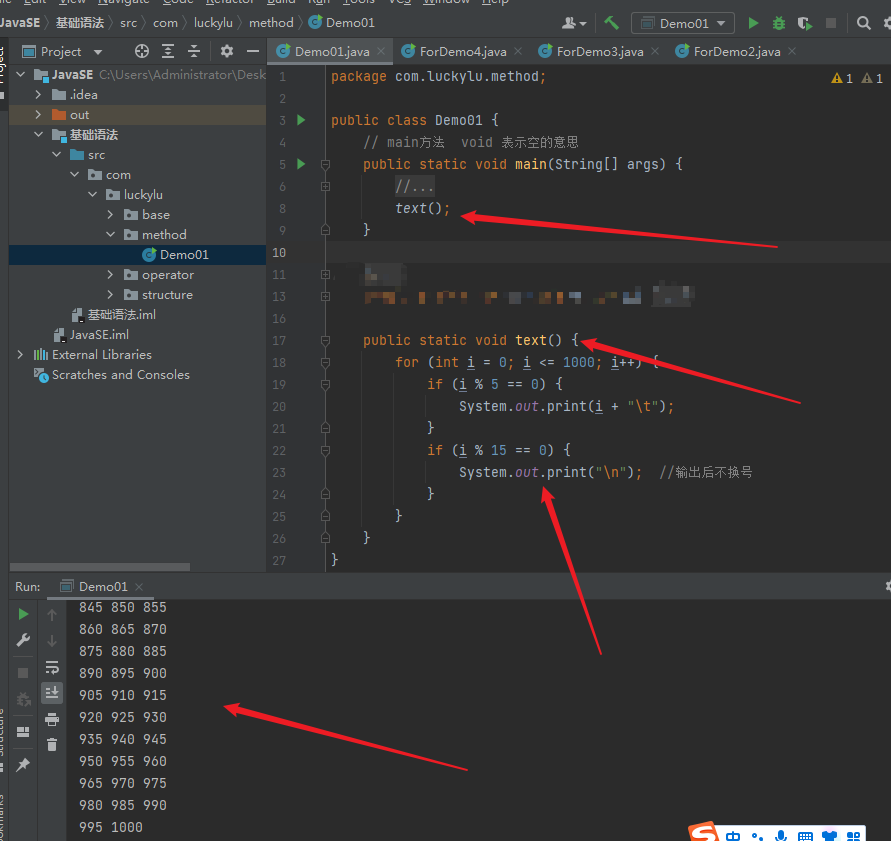The height and width of the screenshot is (841, 891).
Task: Click the pin tab icon in Run panel
Action: click(23, 765)
